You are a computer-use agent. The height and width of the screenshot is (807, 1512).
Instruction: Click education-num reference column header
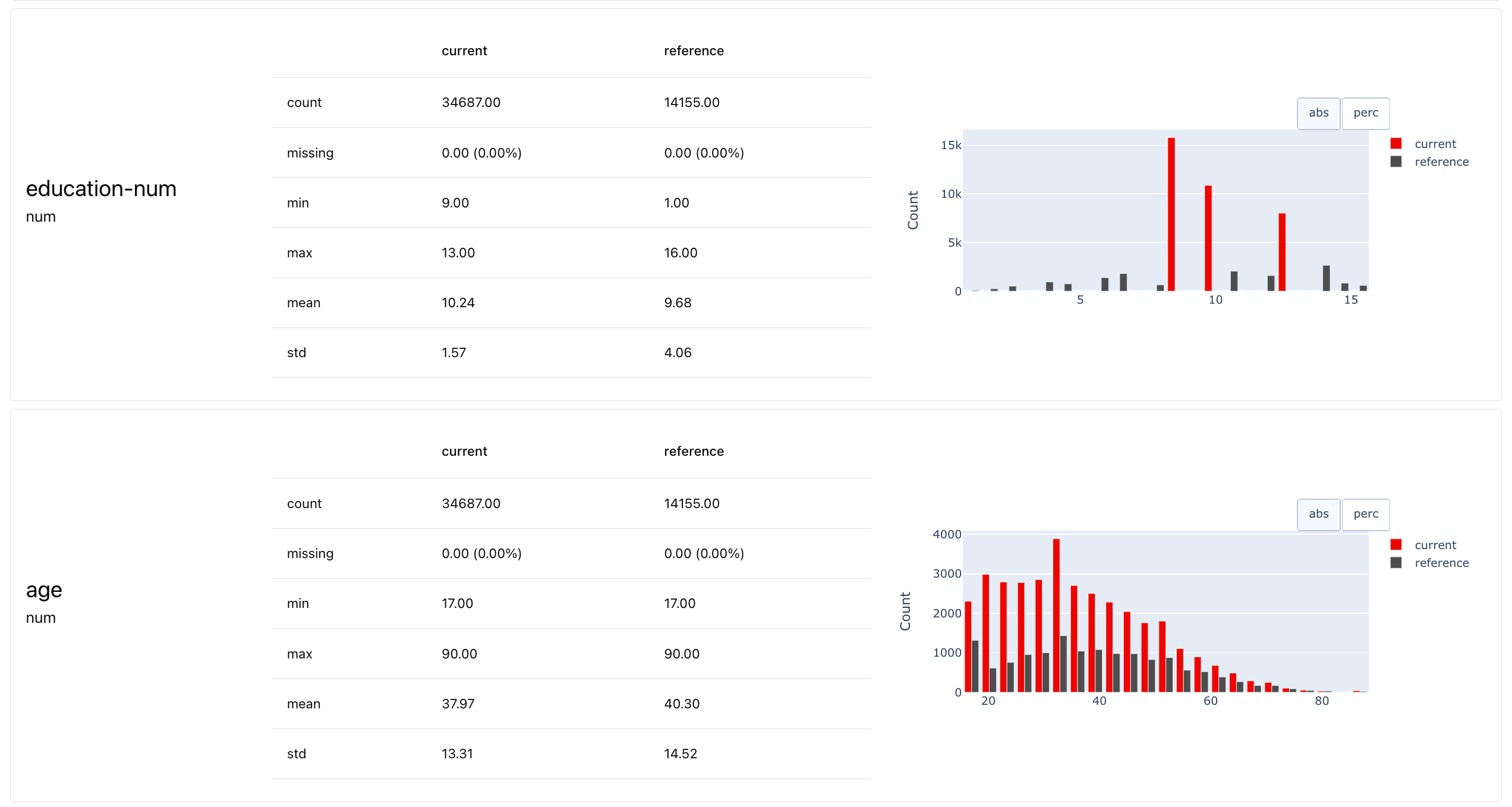click(693, 51)
